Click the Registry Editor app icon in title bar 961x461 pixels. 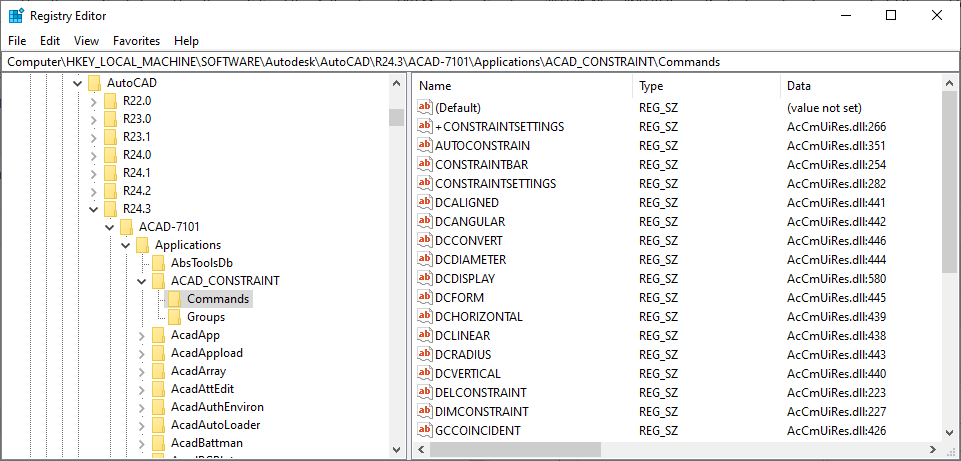pyautogui.click(x=16, y=15)
